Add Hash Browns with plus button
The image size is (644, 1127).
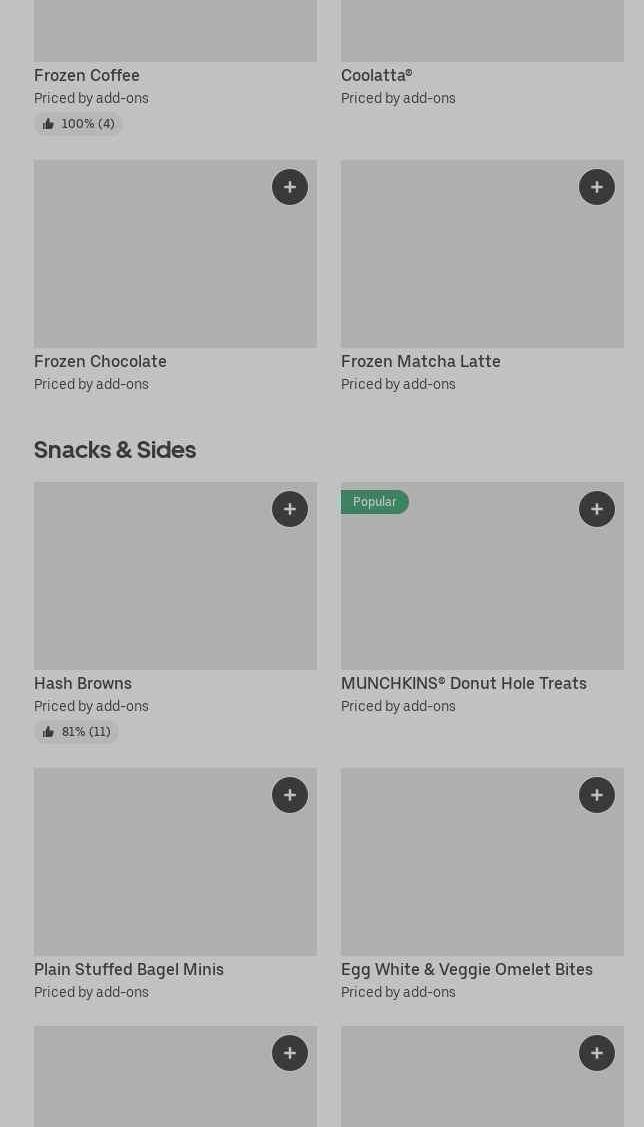pyautogui.click(x=290, y=509)
